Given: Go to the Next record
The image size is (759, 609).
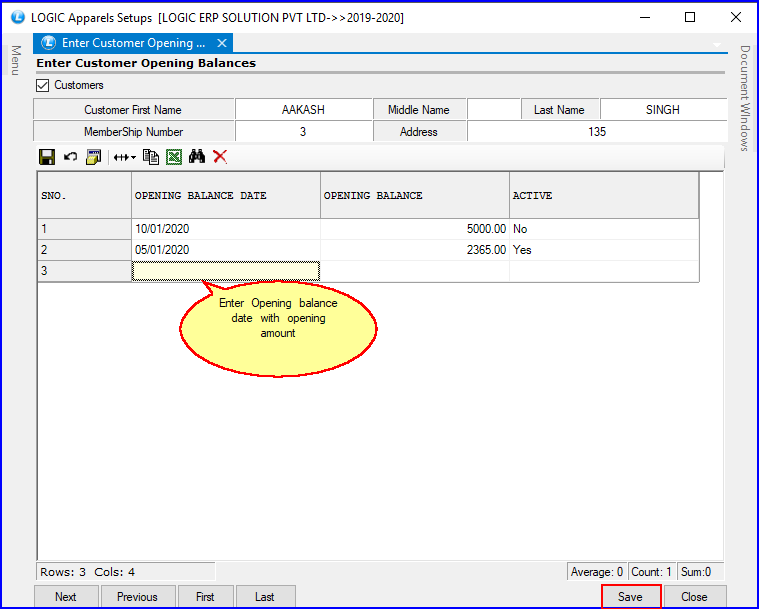Looking at the screenshot, I should coord(66,597).
